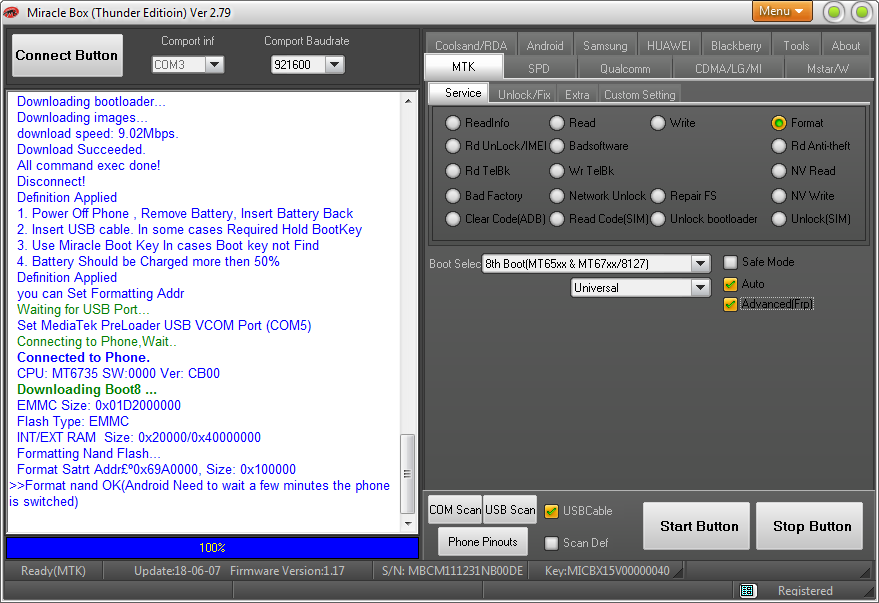Screen dimensions: 879x603
Task: Open the Comport inf COM3 dropdown
Action: (215, 64)
